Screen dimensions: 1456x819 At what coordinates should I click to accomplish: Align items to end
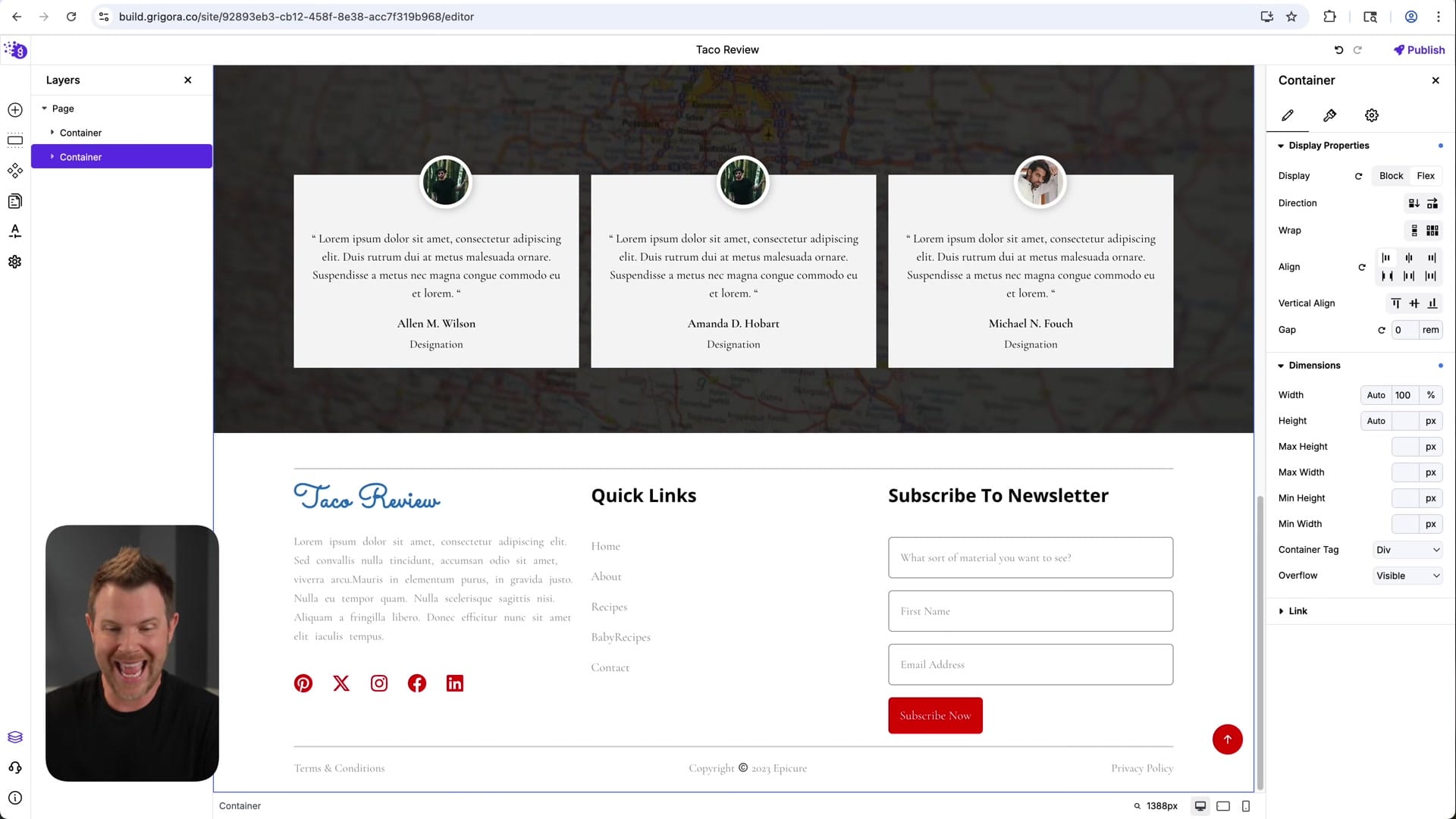pyautogui.click(x=1432, y=258)
